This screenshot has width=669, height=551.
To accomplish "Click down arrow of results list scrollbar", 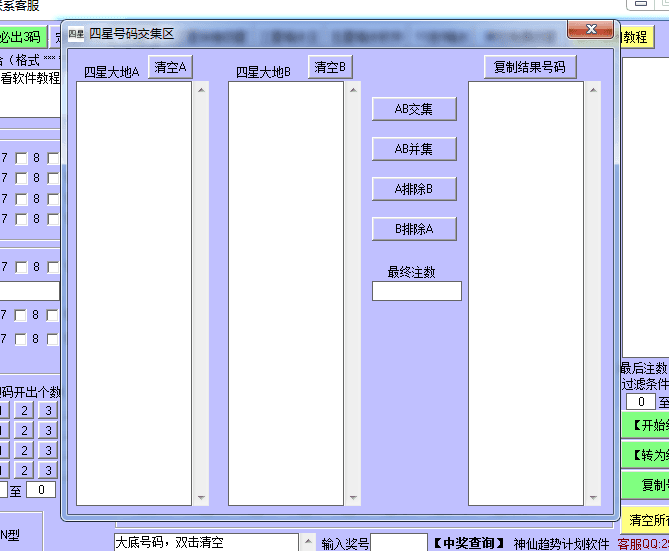I will click(x=593, y=497).
